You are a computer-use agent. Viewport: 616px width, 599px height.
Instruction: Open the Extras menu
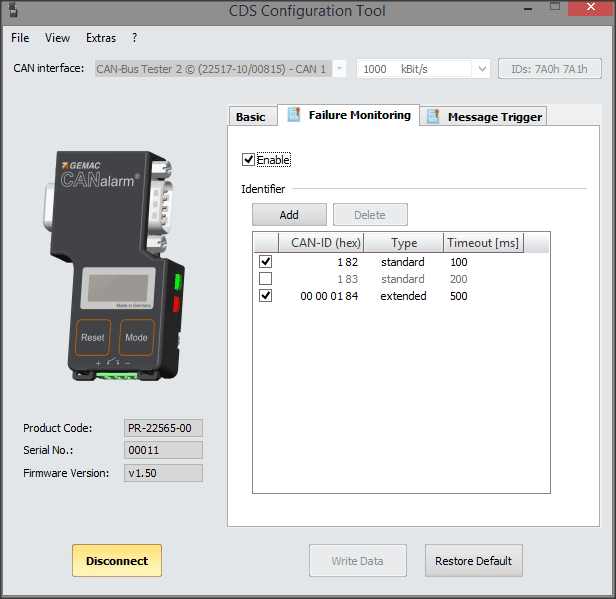coord(100,38)
